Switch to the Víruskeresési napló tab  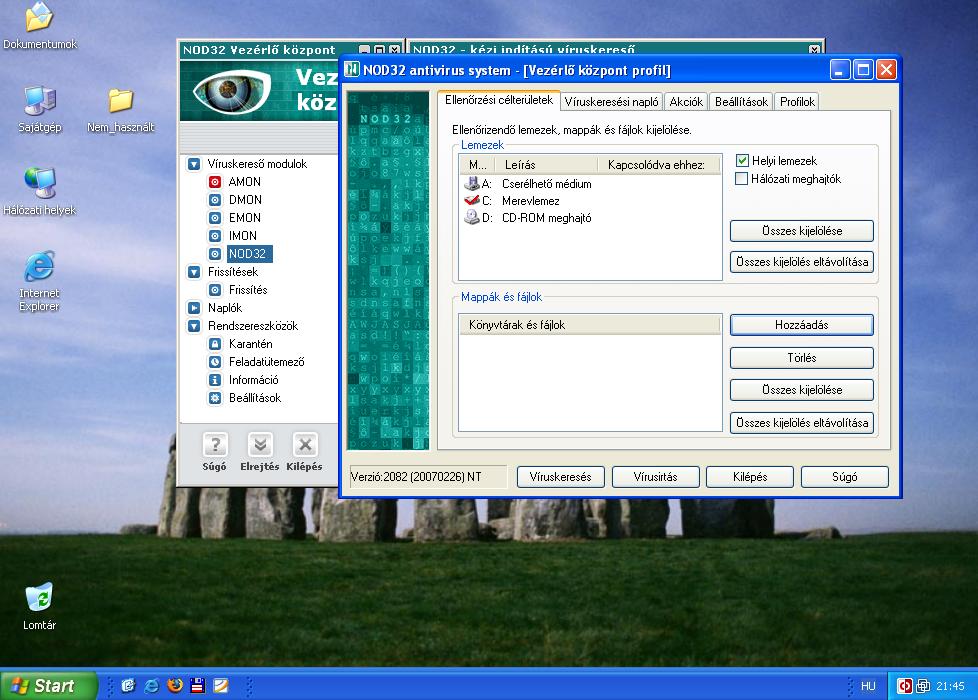coord(611,102)
